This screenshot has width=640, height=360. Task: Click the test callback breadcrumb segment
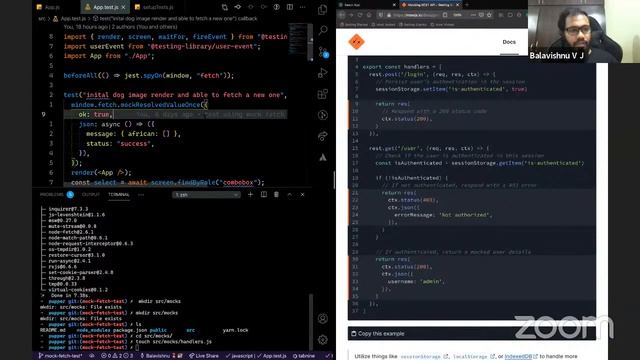tap(175, 18)
